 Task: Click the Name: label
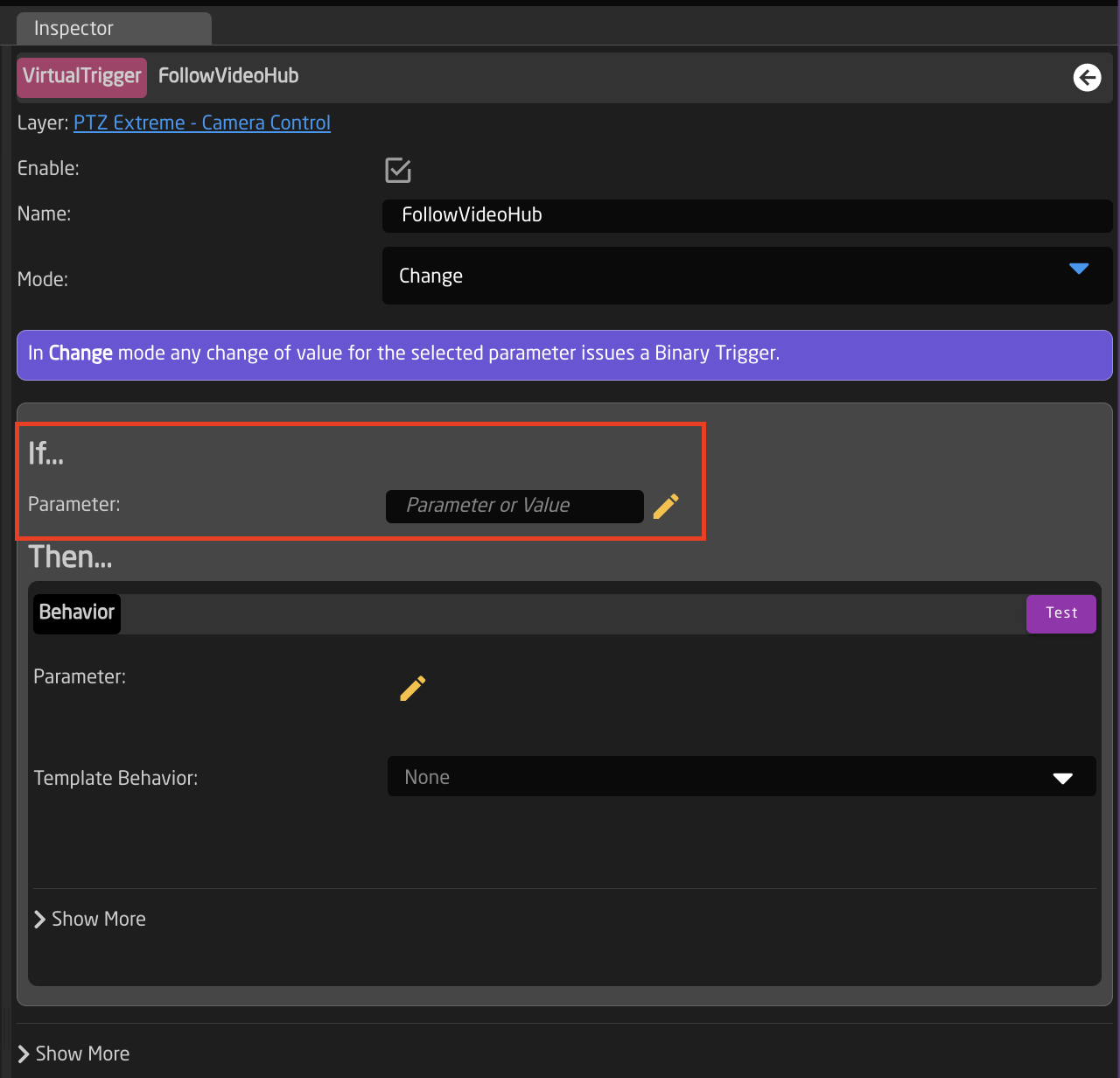click(45, 213)
